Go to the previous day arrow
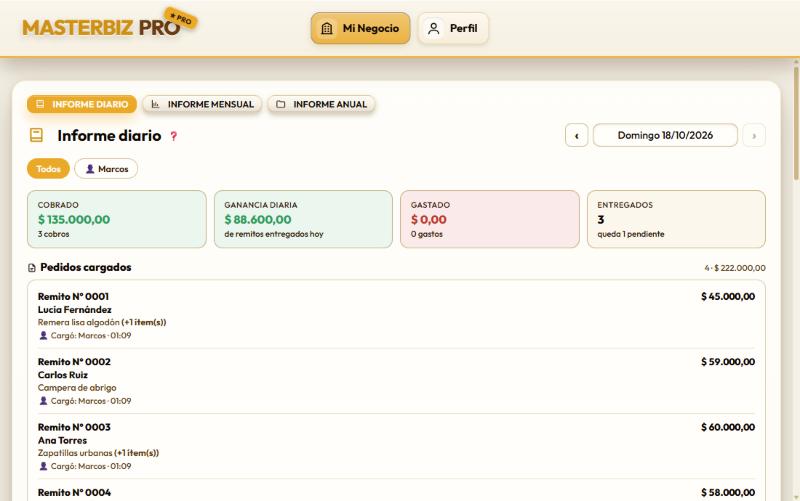 coord(577,136)
